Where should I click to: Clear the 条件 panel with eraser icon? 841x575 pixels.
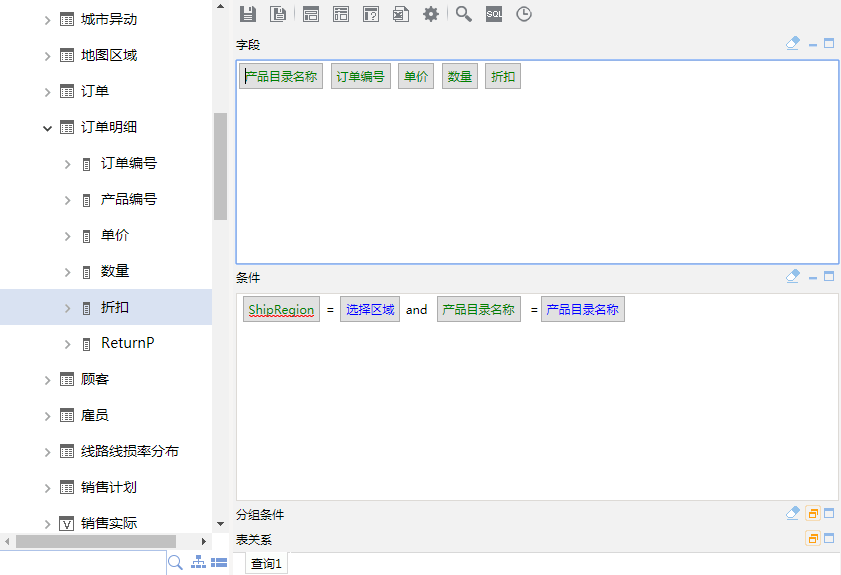(x=793, y=276)
